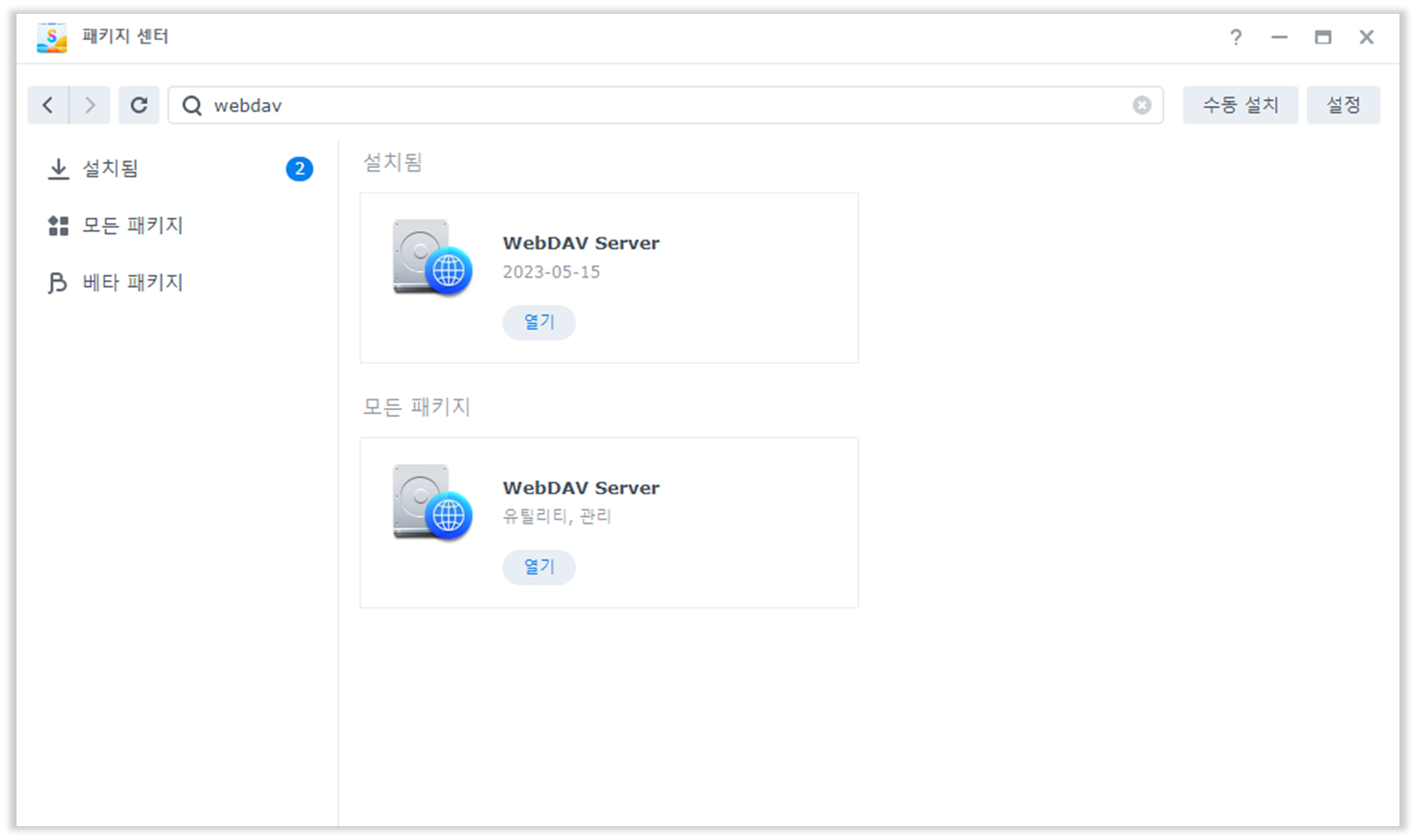Open WebDAV Server dated 2023-05-15 with 열기
The width and height of the screenshot is (1416, 840).
(x=539, y=322)
